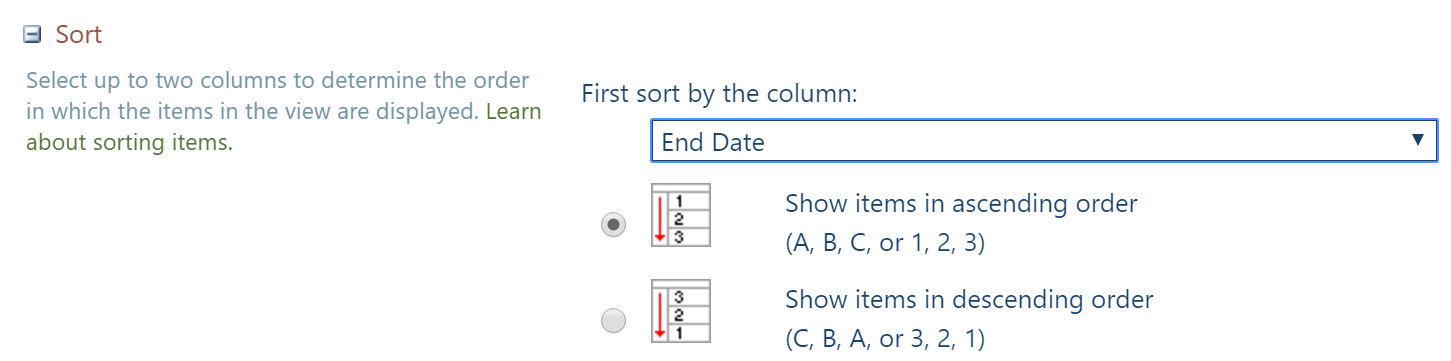Click 'Show items in ascending order' label

click(961, 204)
